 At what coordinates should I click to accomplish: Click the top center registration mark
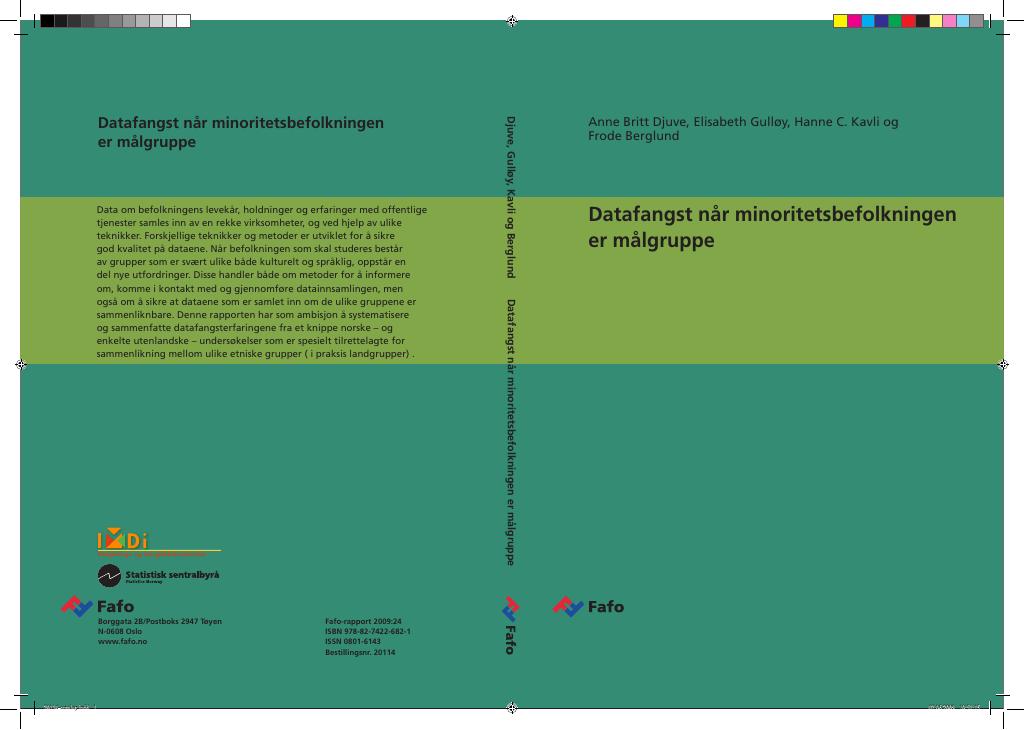click(512, 21)
